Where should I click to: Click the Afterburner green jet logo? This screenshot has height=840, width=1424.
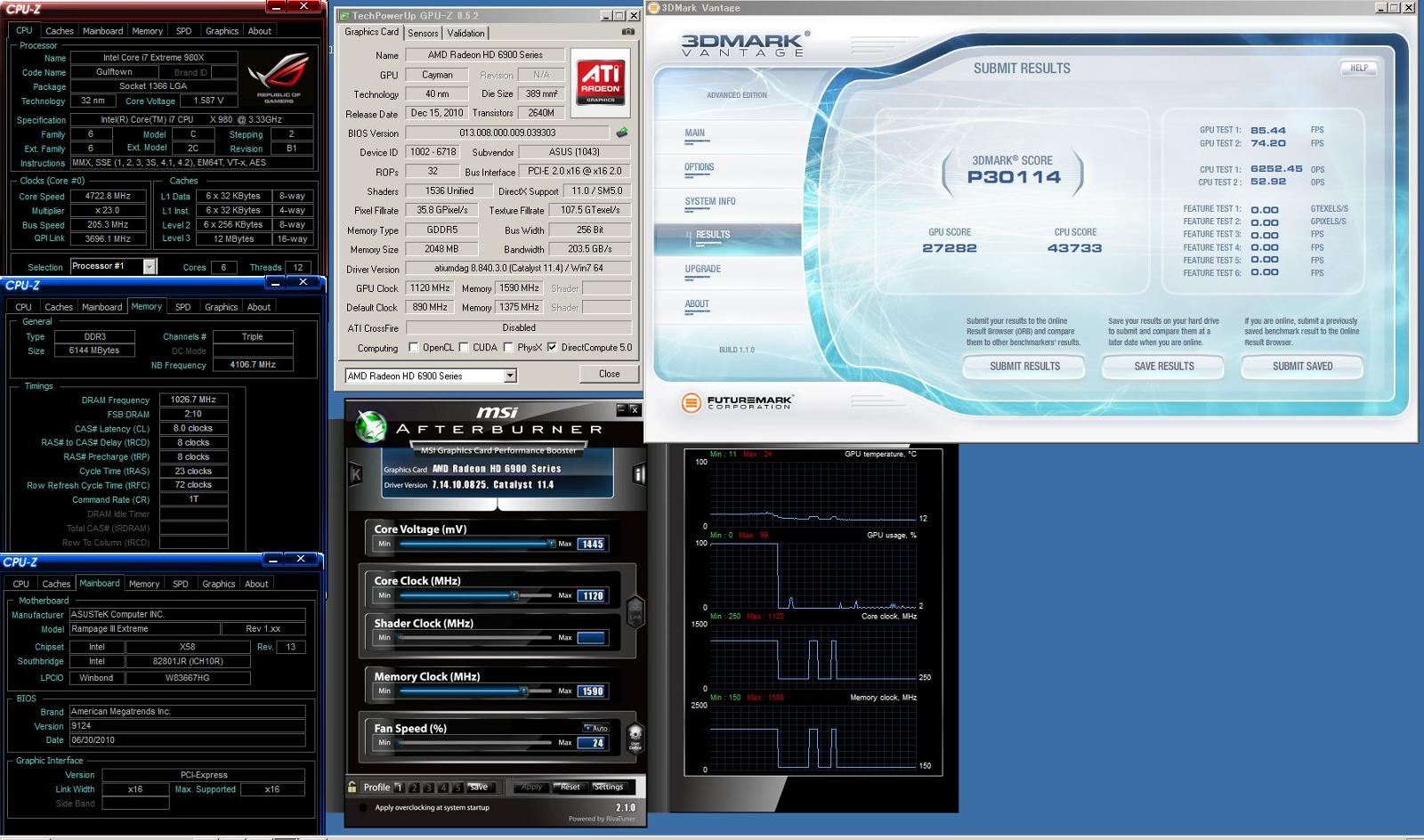click(369, 426)
